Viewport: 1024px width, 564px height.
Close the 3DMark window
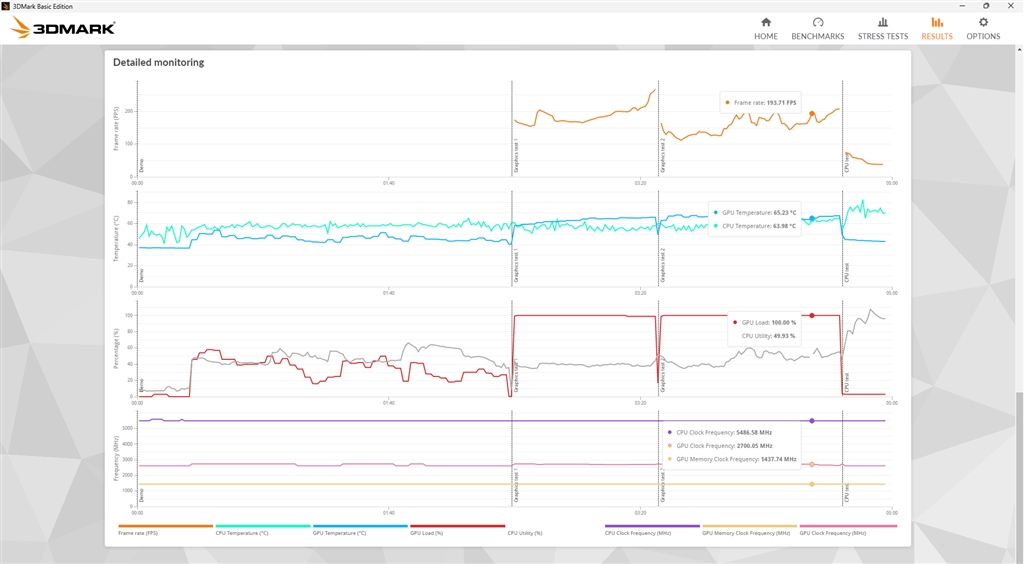(1010, 6)
